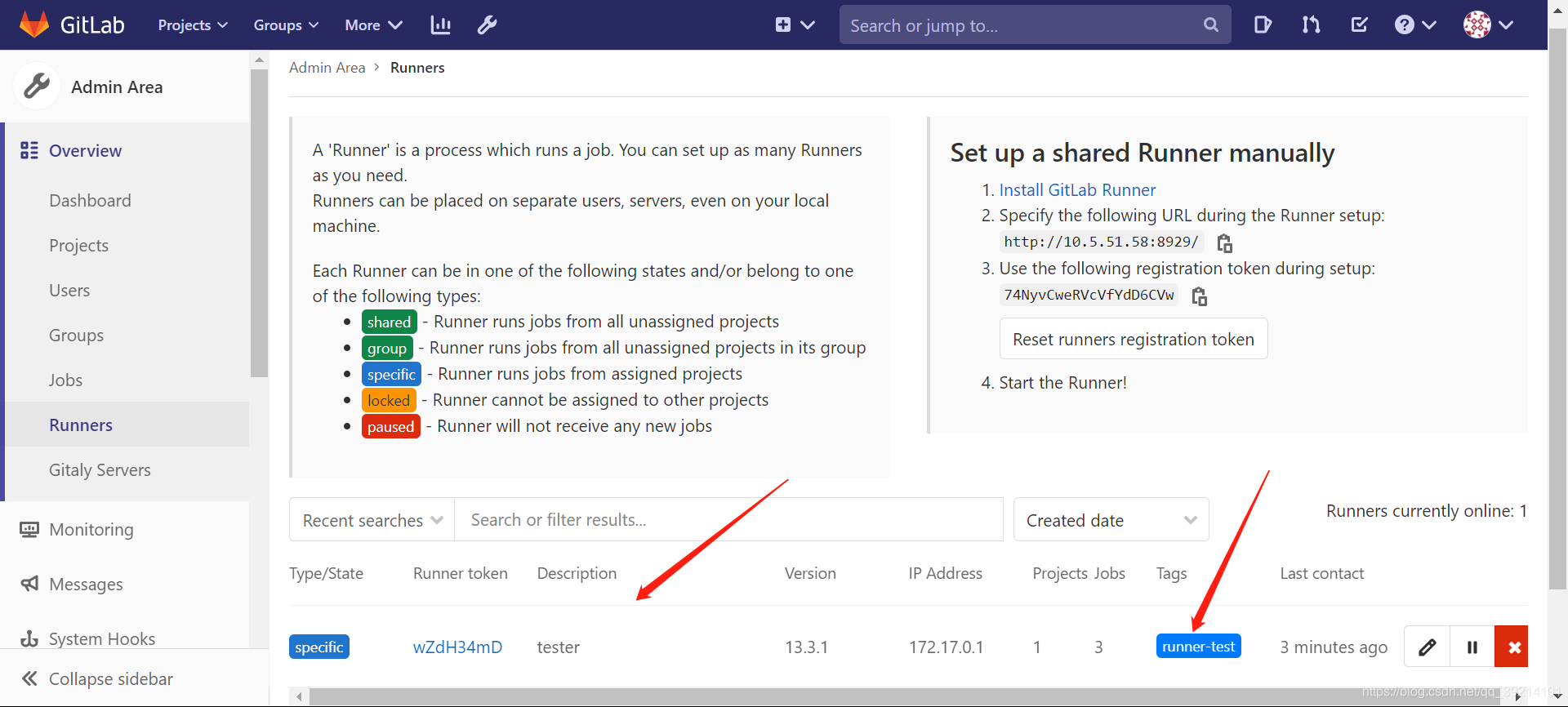
Task: Copy the registration token with clipboard icon
Action: pyautogui.click(x=1199, y=296)
